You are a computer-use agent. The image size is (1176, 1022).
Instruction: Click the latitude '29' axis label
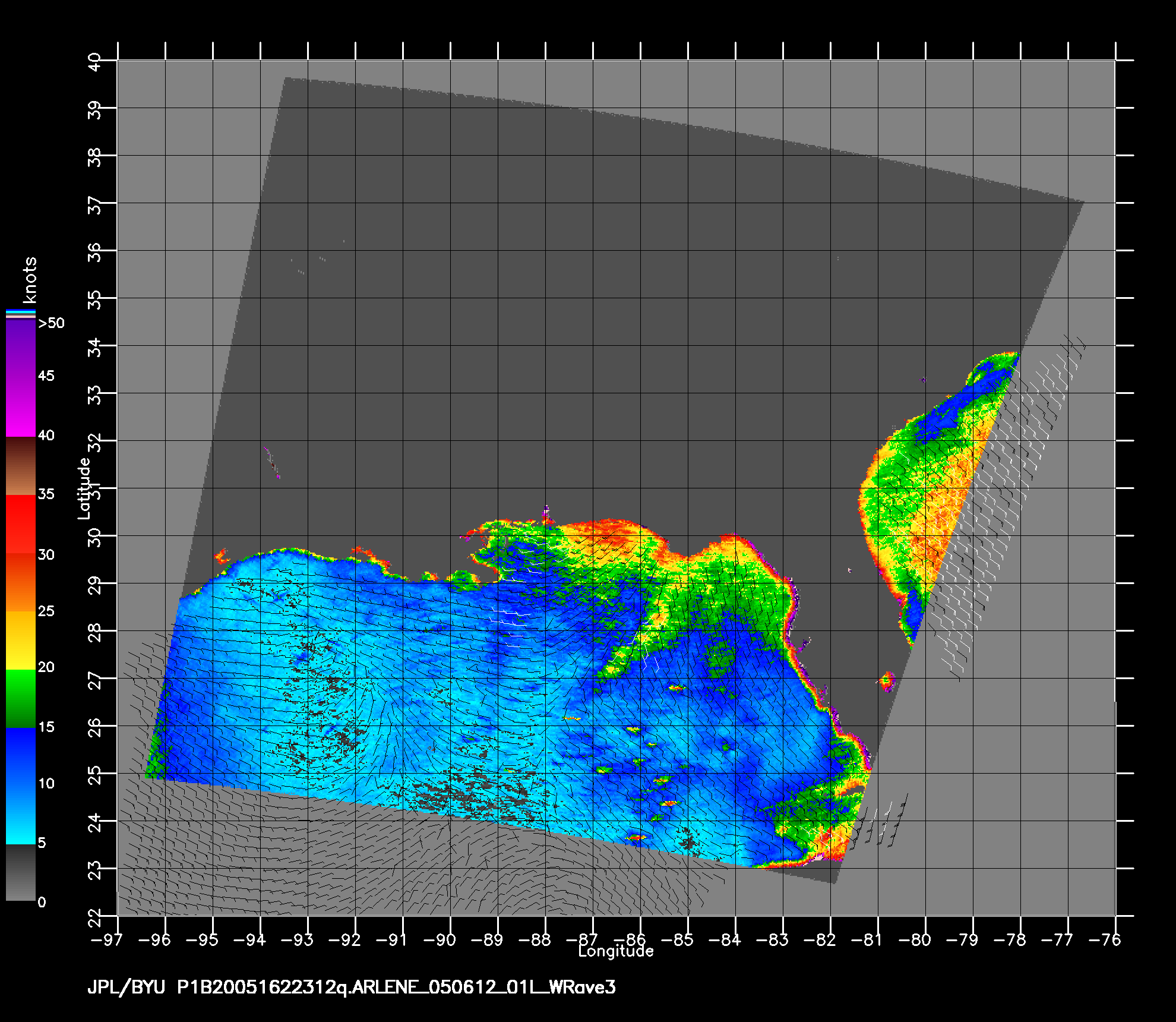[94, 585]
